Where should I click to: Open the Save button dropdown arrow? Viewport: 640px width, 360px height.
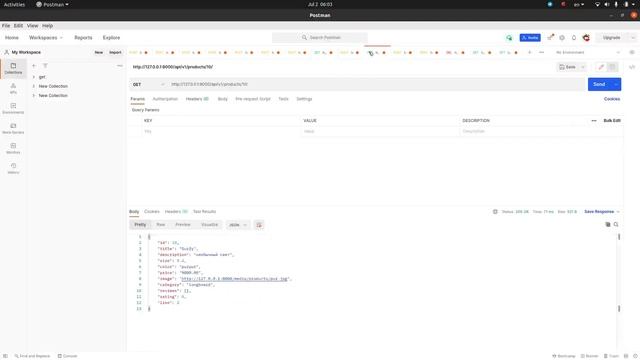[x=583, y=67]
